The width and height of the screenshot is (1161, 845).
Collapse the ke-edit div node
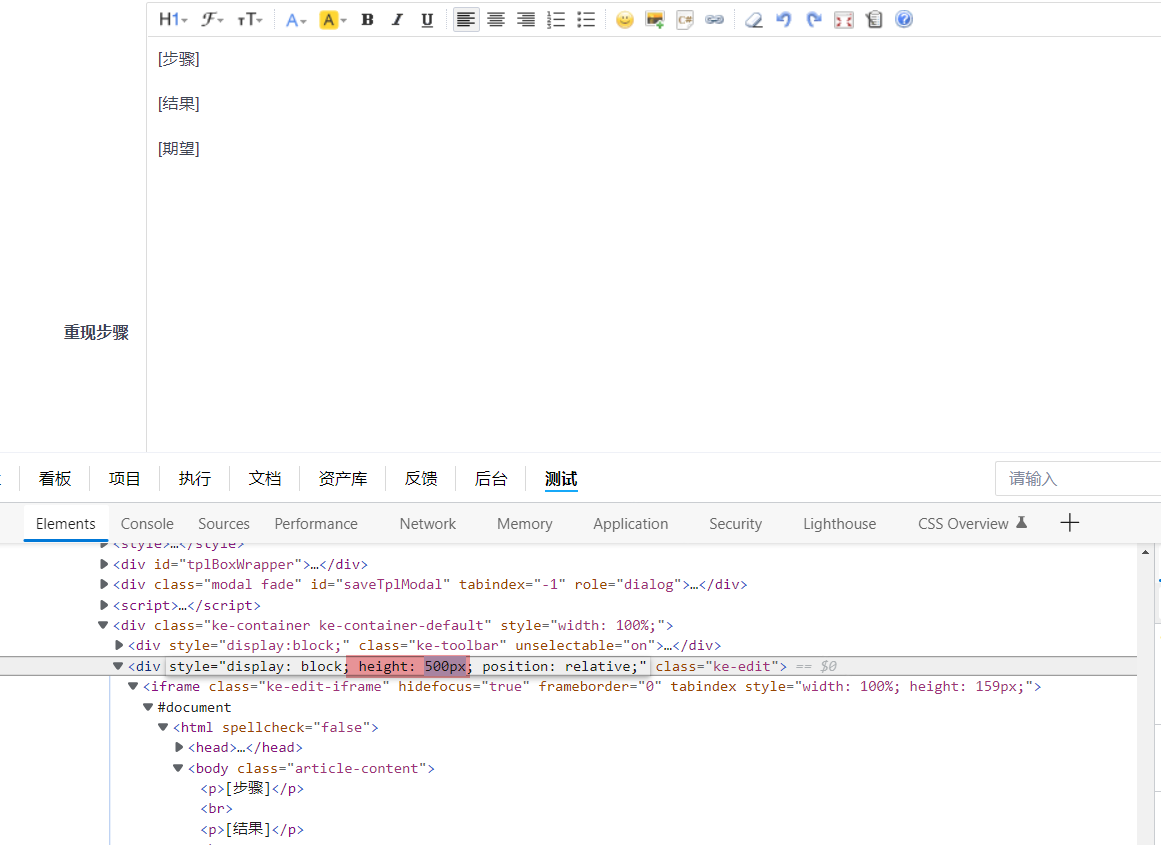pos(118,666)
